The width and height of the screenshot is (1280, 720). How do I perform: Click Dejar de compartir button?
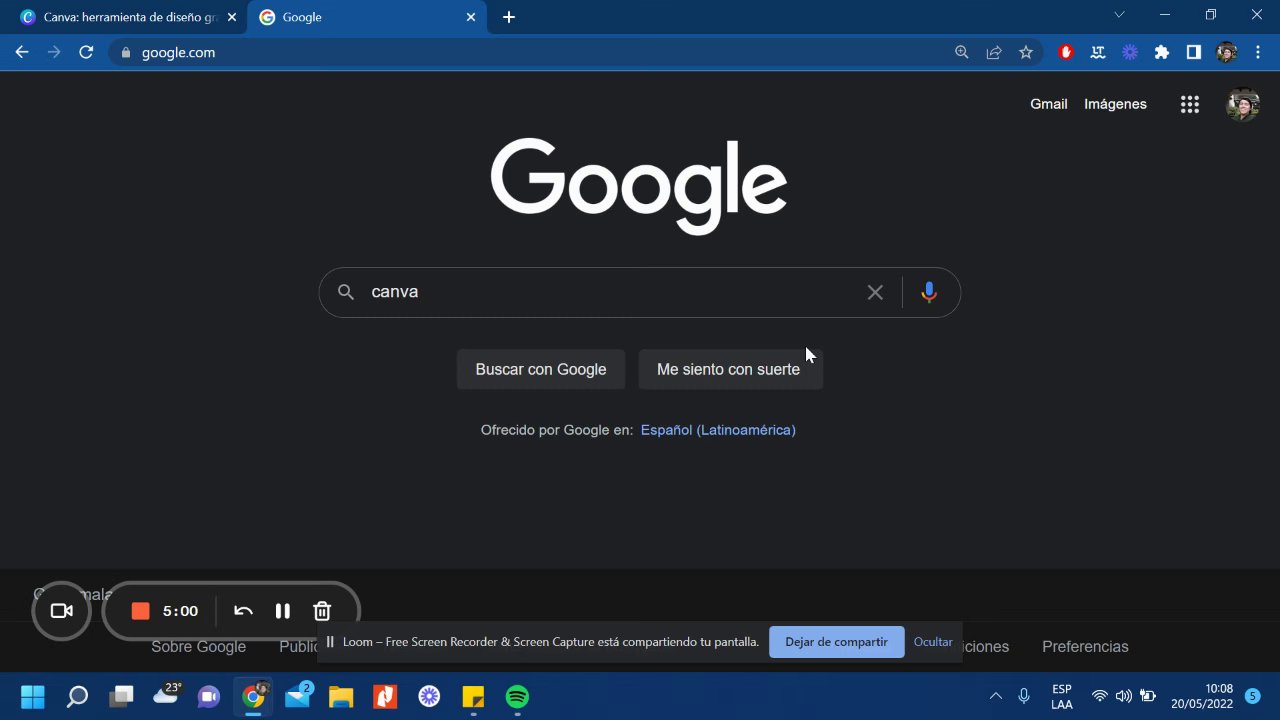[x=837, y=642]
